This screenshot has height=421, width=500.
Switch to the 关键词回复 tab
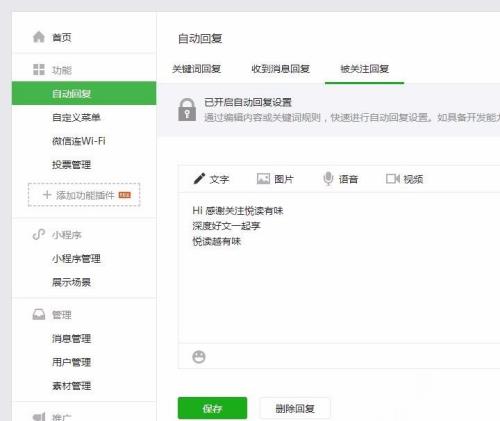pos(196,69)
